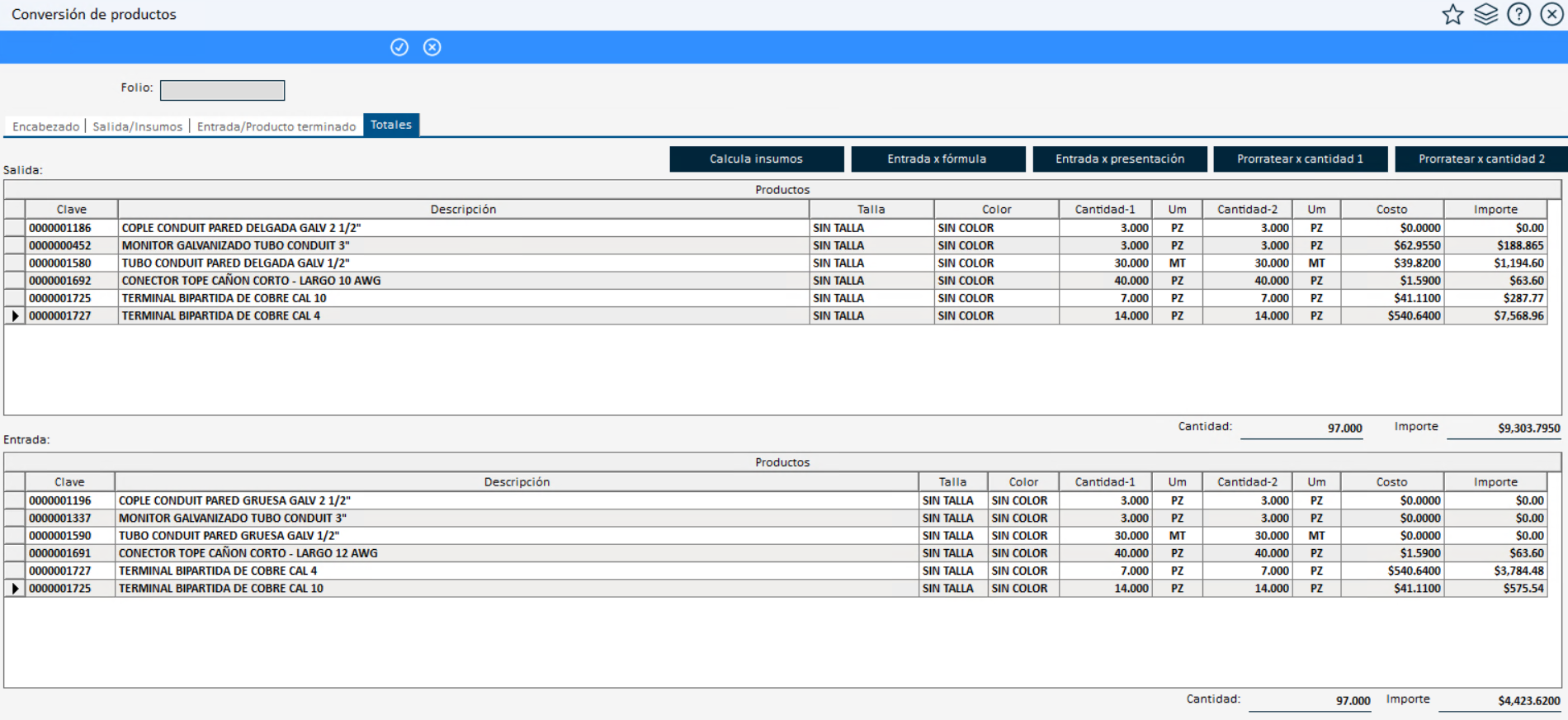Go to Entrada/Producto terminado tab
The height and width of the screenshot is (720, 1568).
coord(276,126)
